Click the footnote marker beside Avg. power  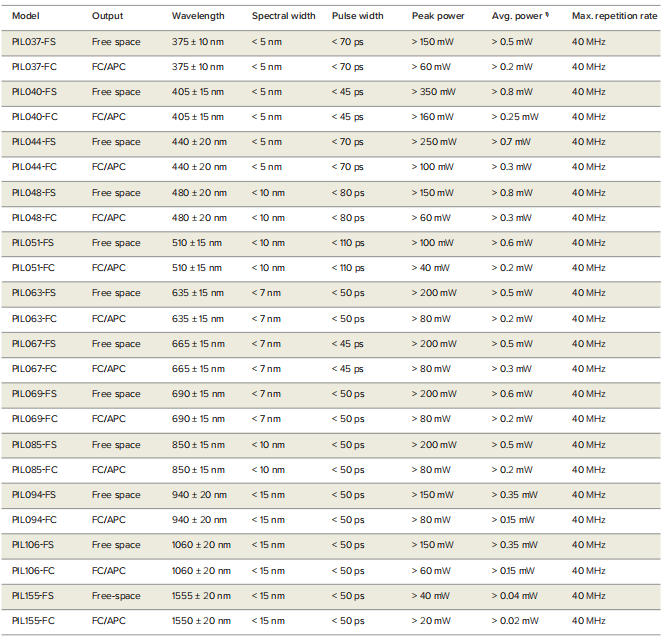(x=548, y=14)
